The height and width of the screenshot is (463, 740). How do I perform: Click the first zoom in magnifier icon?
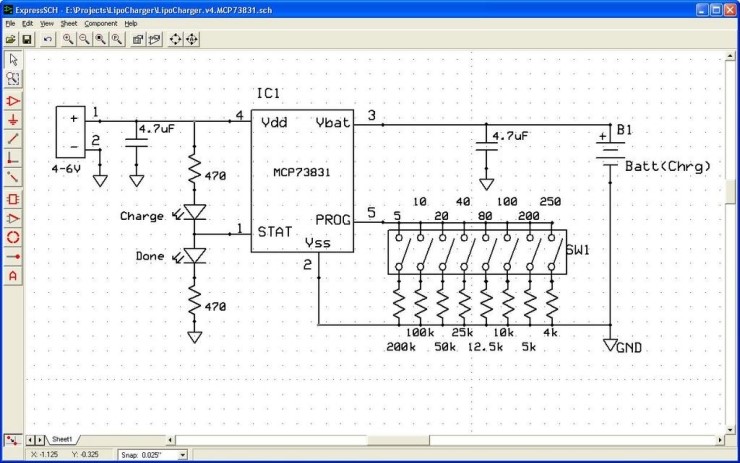point(68,39)
